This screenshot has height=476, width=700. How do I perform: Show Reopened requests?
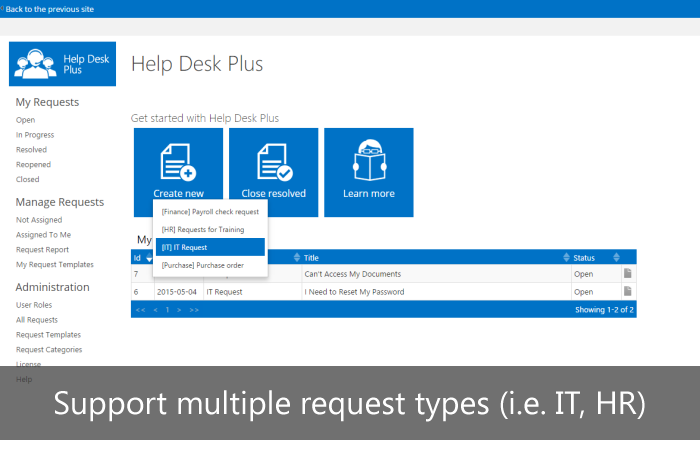pyautogui.click(x=33, y=164)
